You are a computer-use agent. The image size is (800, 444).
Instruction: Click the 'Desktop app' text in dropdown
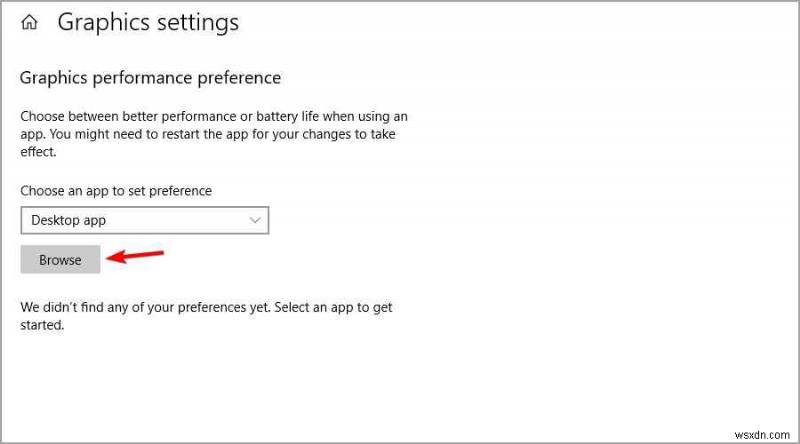click(69, 220)
